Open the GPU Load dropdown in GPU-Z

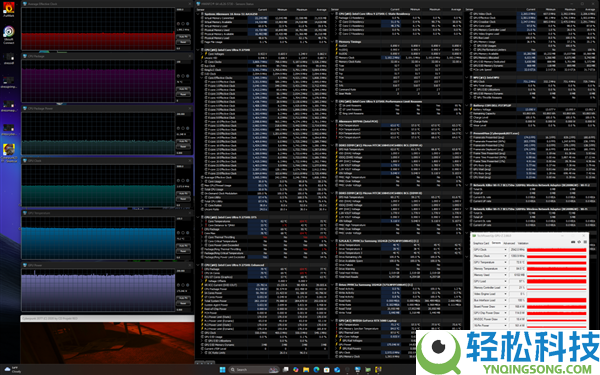pyautogui.click(x=505, y=281)
